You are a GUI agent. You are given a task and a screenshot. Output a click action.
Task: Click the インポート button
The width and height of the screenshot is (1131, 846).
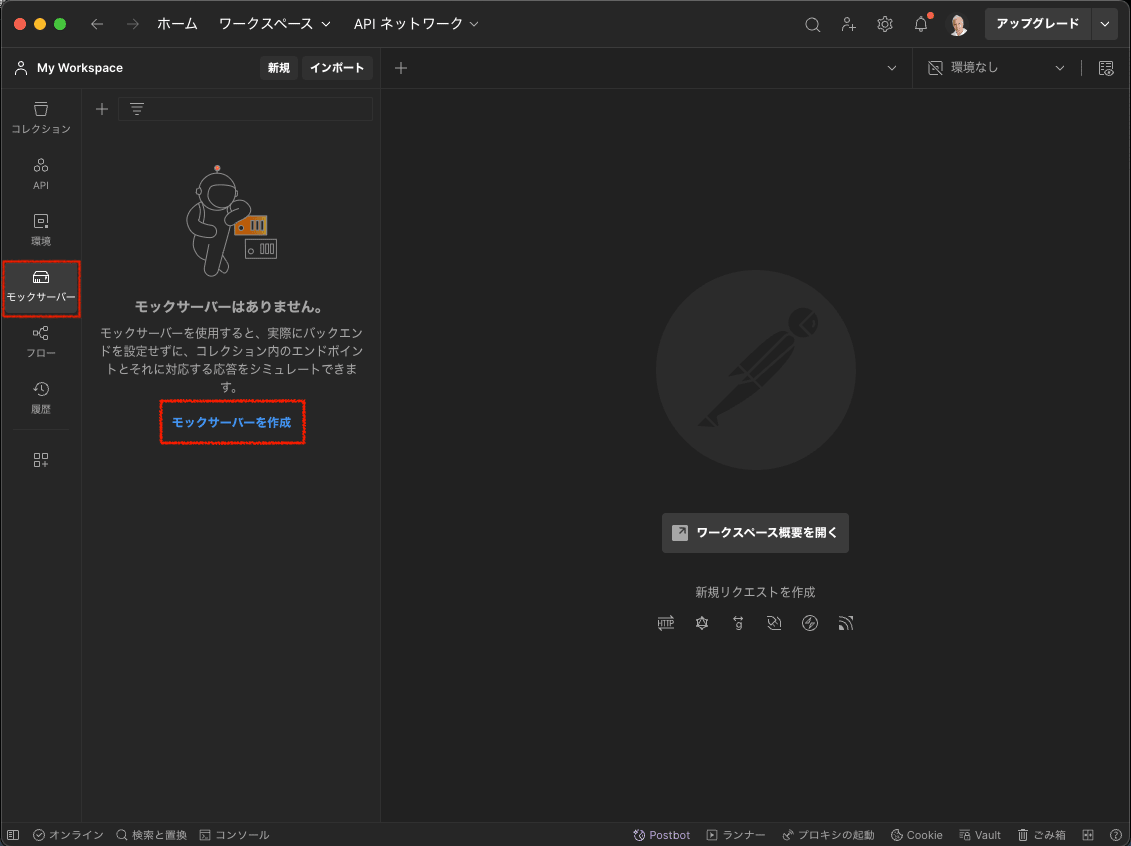click(337, 68)
